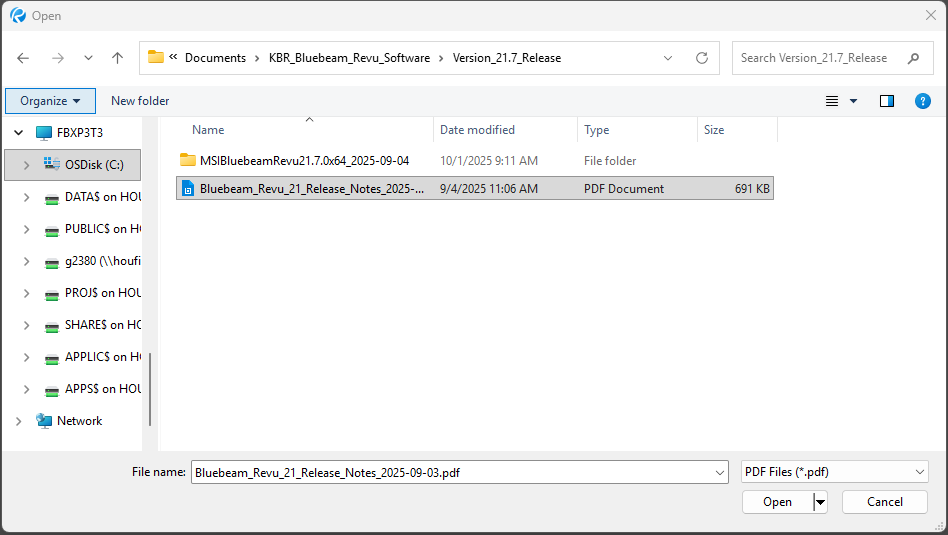Expand OSDisk (C:) drive
948x535 pixels.
[x=26, y=164]
